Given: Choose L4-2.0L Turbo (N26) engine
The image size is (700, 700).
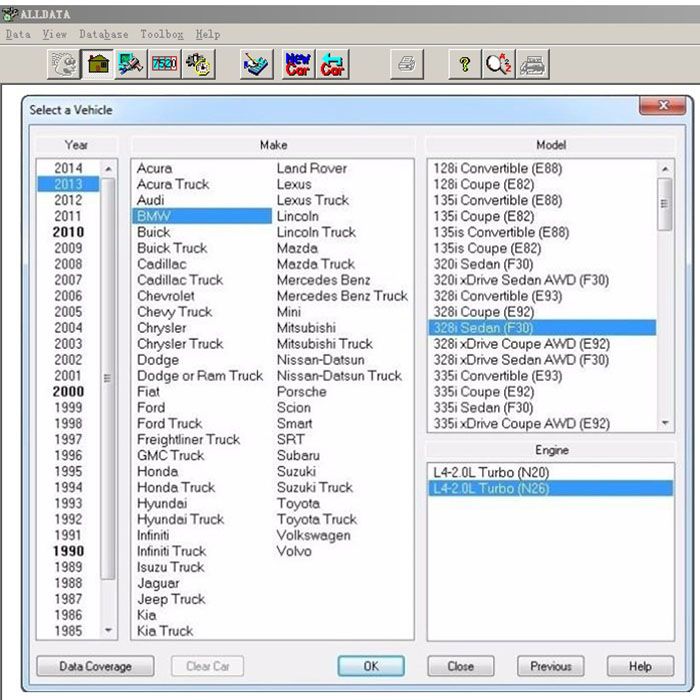Looking at the screenshot, I should tap(550, 488).
